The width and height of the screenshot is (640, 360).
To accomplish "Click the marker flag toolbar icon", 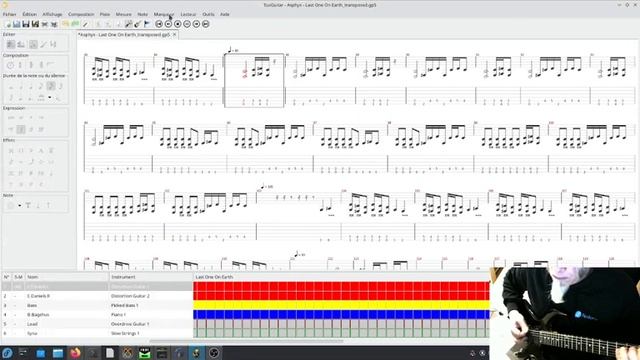I will pos(147,24).
